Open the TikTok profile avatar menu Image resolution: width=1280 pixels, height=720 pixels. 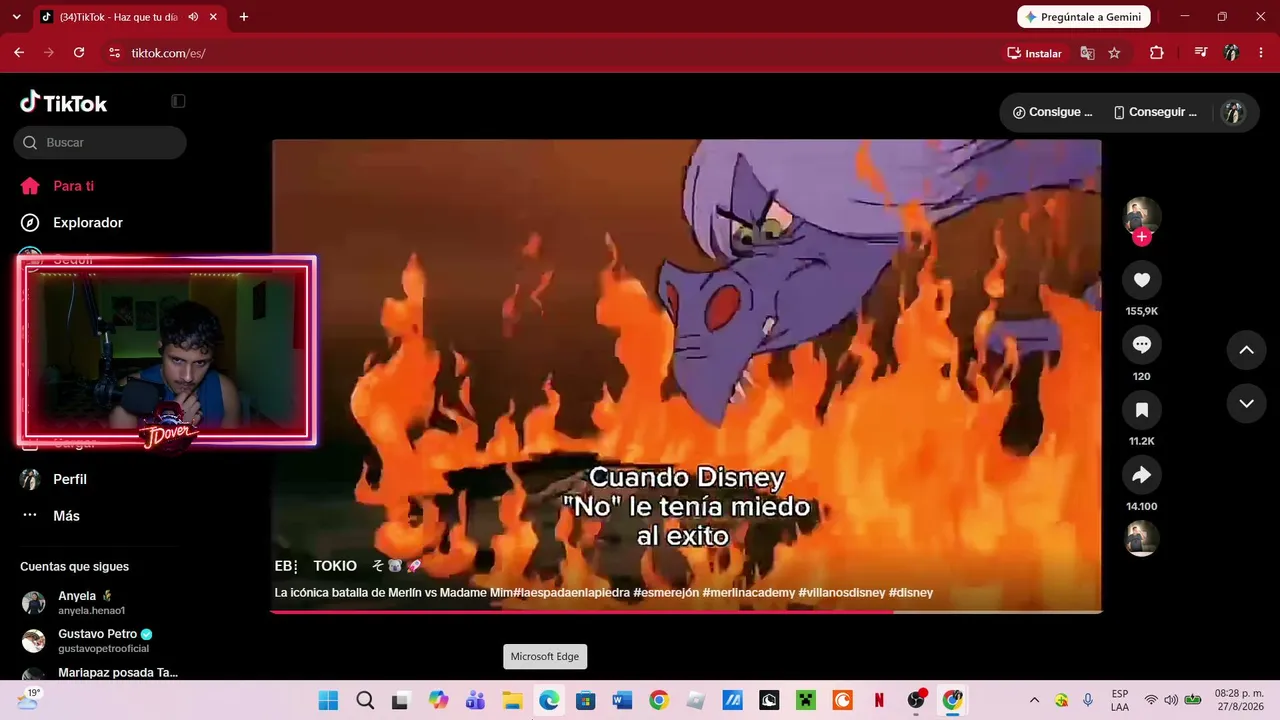pyautogui.click(x=1234, y=112)
